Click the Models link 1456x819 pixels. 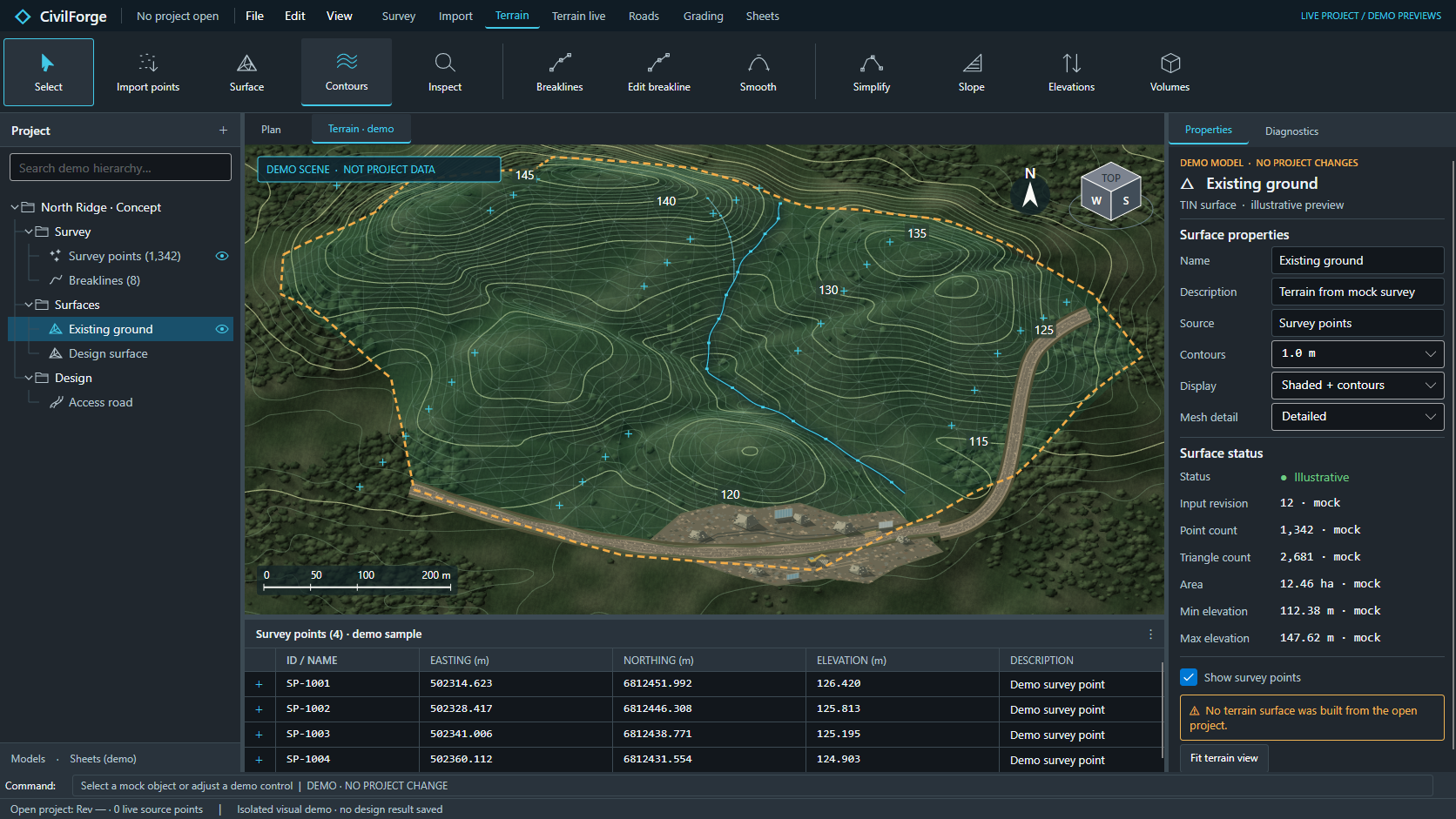tap(28, 759)
